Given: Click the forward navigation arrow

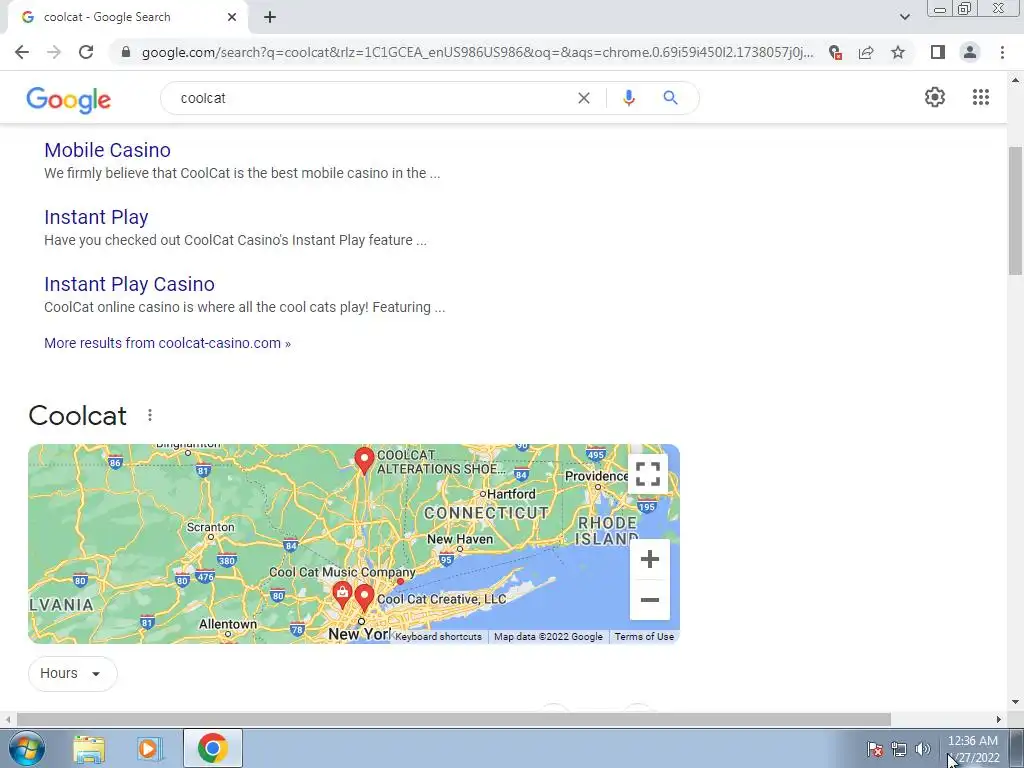Looking at the screenshot, I should coord(54,52).
